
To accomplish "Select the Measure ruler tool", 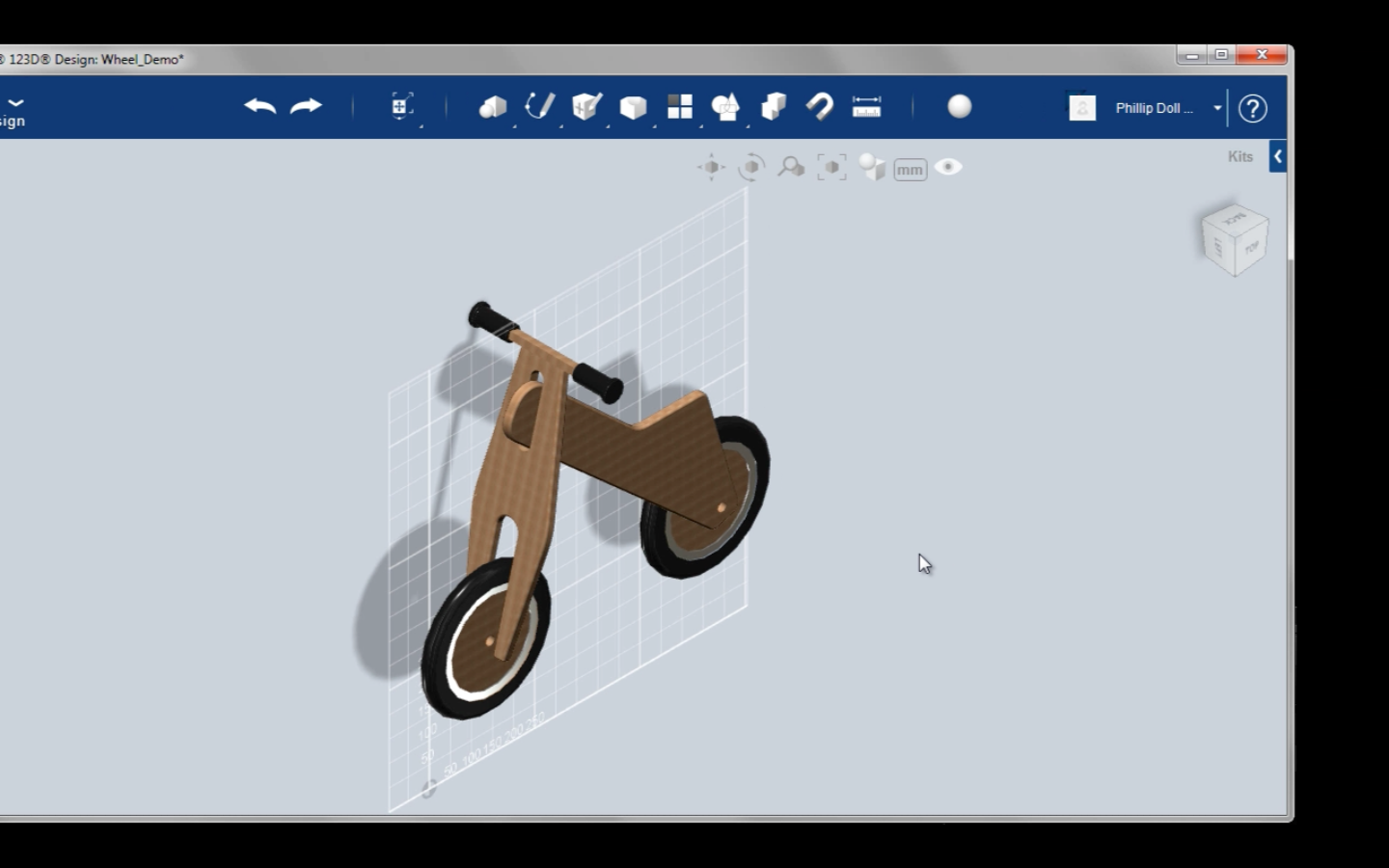I will (867, 106).
